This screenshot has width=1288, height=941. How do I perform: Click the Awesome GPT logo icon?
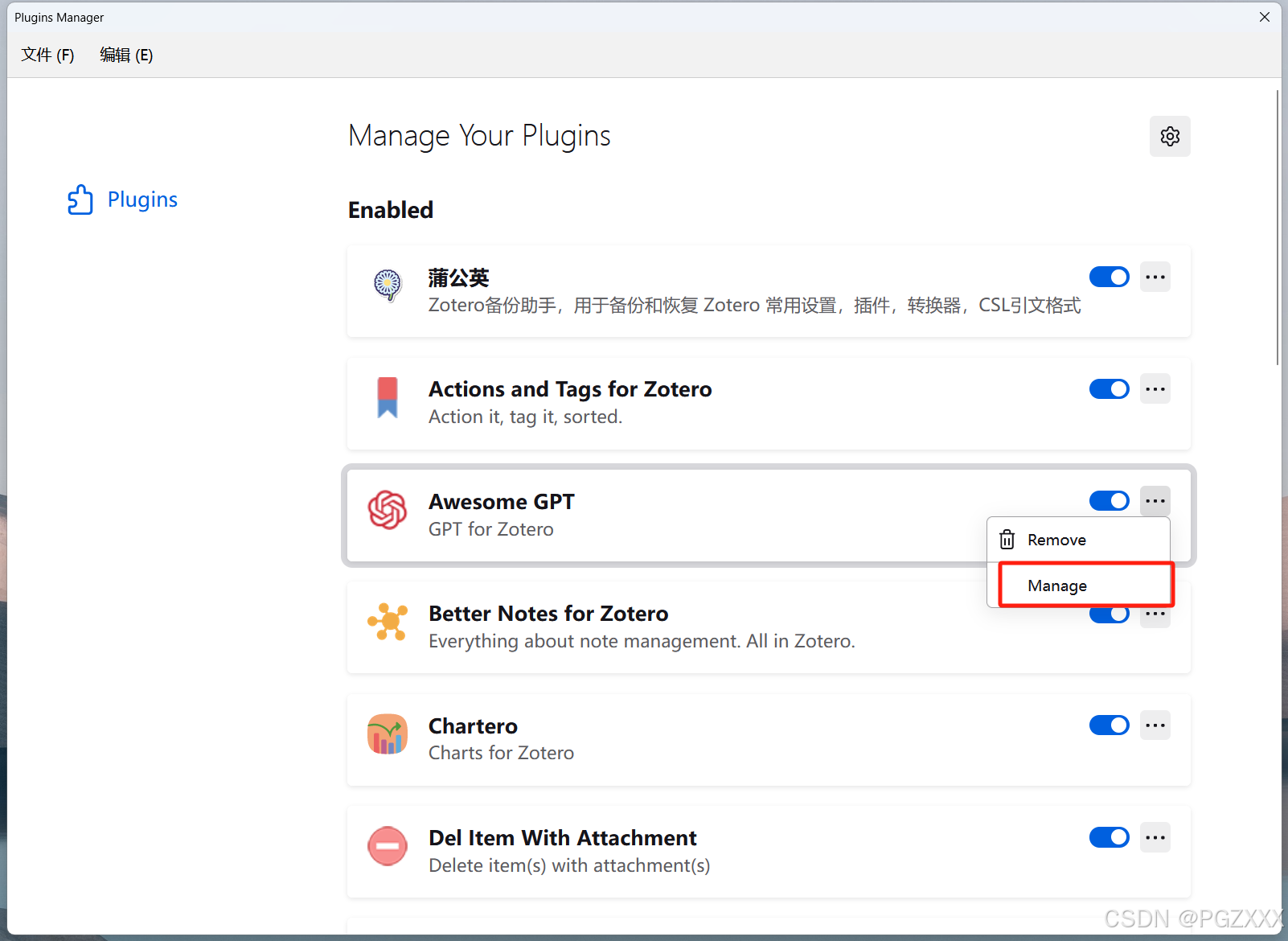click(388, 510)
